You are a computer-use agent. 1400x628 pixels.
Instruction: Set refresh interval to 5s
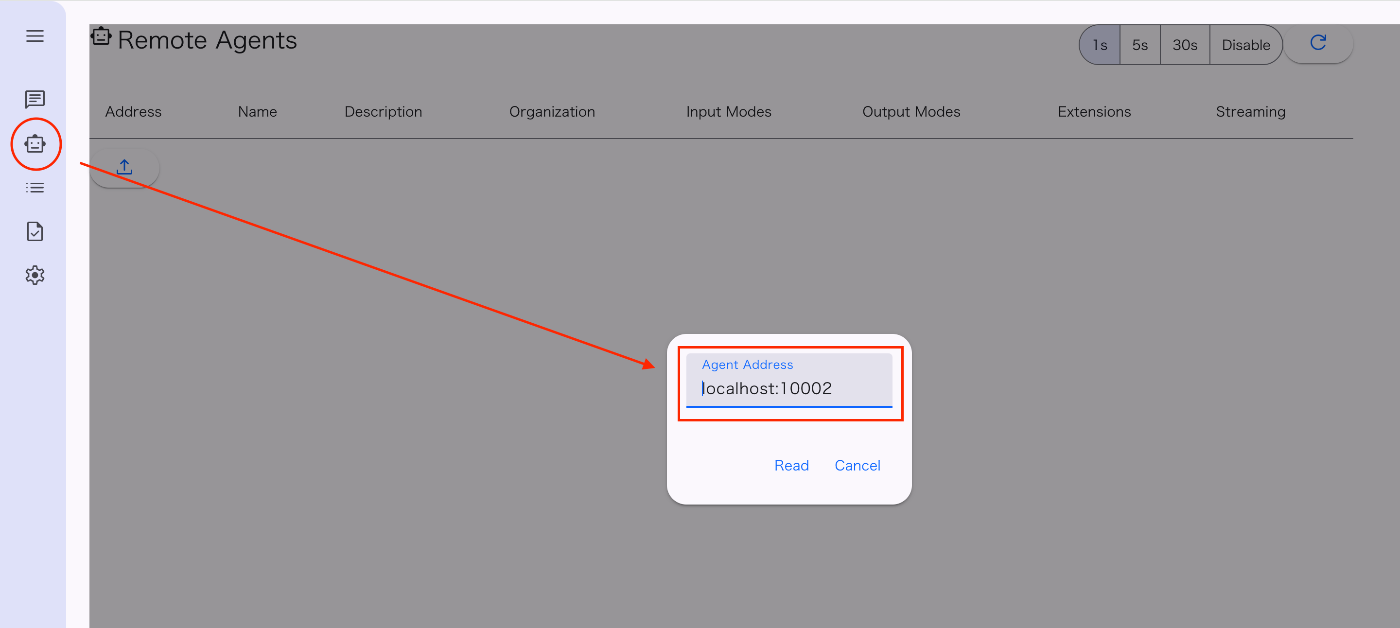[1140, 45]
